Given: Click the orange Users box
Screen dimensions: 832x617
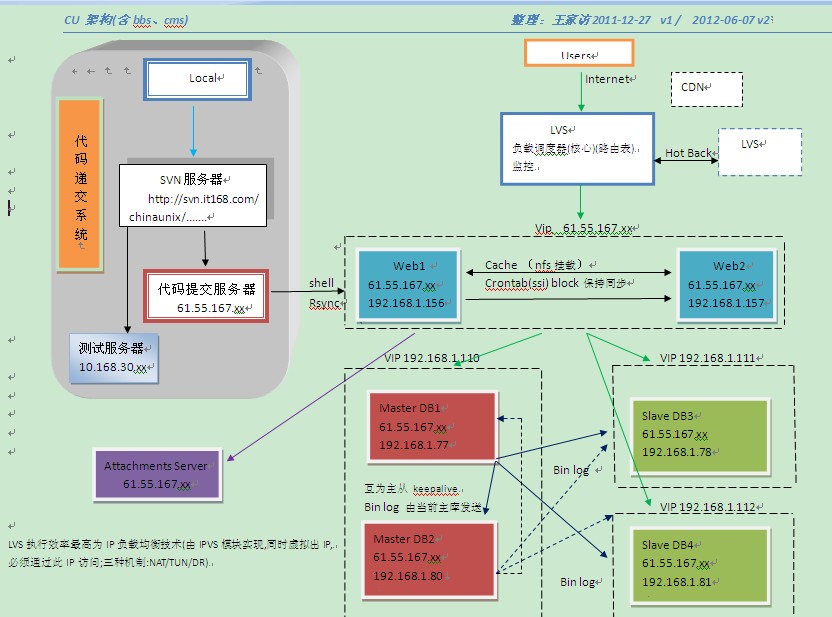Looking at the screenshot, I should pyautogui.click(x=578, y=54).
